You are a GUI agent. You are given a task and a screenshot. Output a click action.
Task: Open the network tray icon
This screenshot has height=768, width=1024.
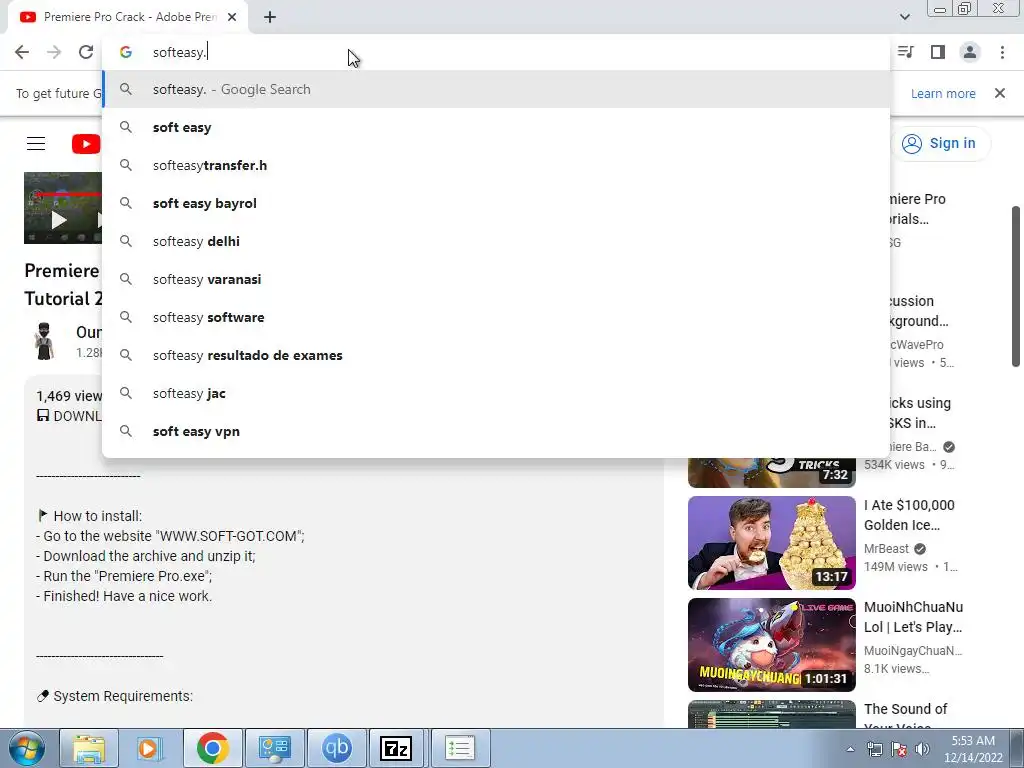coord(874,749)
